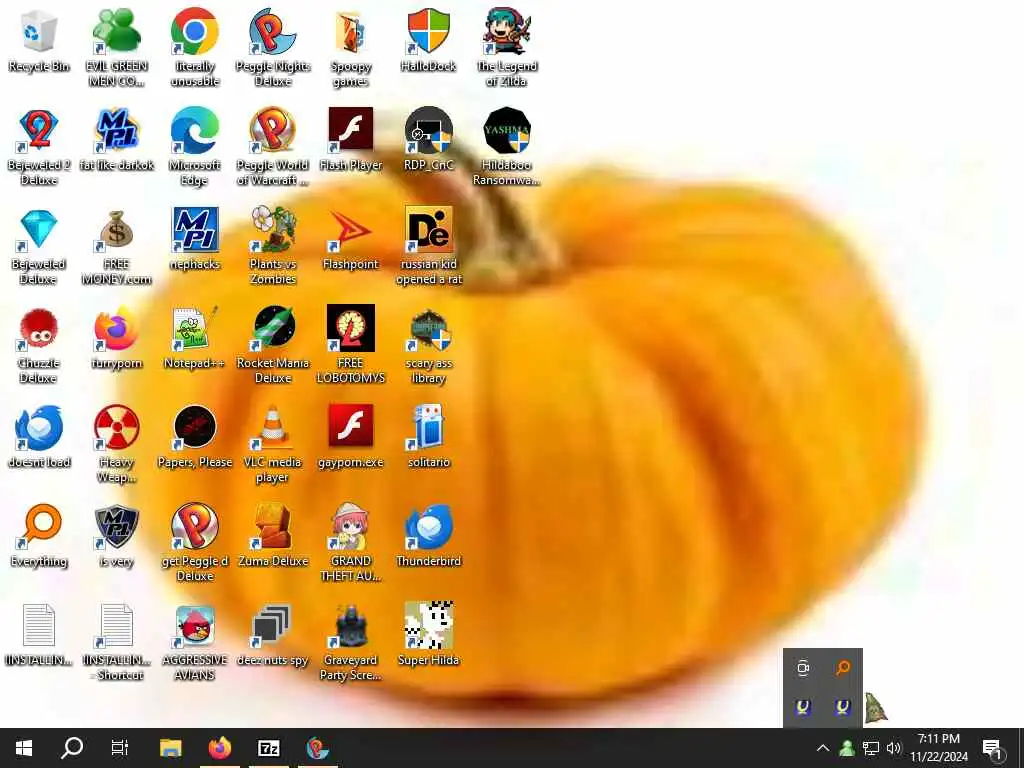Open the Spoopy games folder
The height and width of the screenshot is (768, 1024).
[351, 47]
